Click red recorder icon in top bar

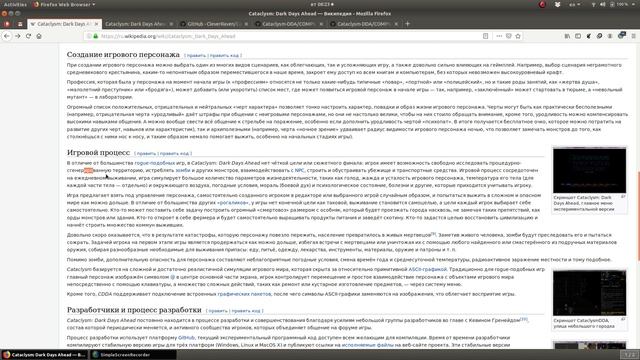tap(542, 4)
